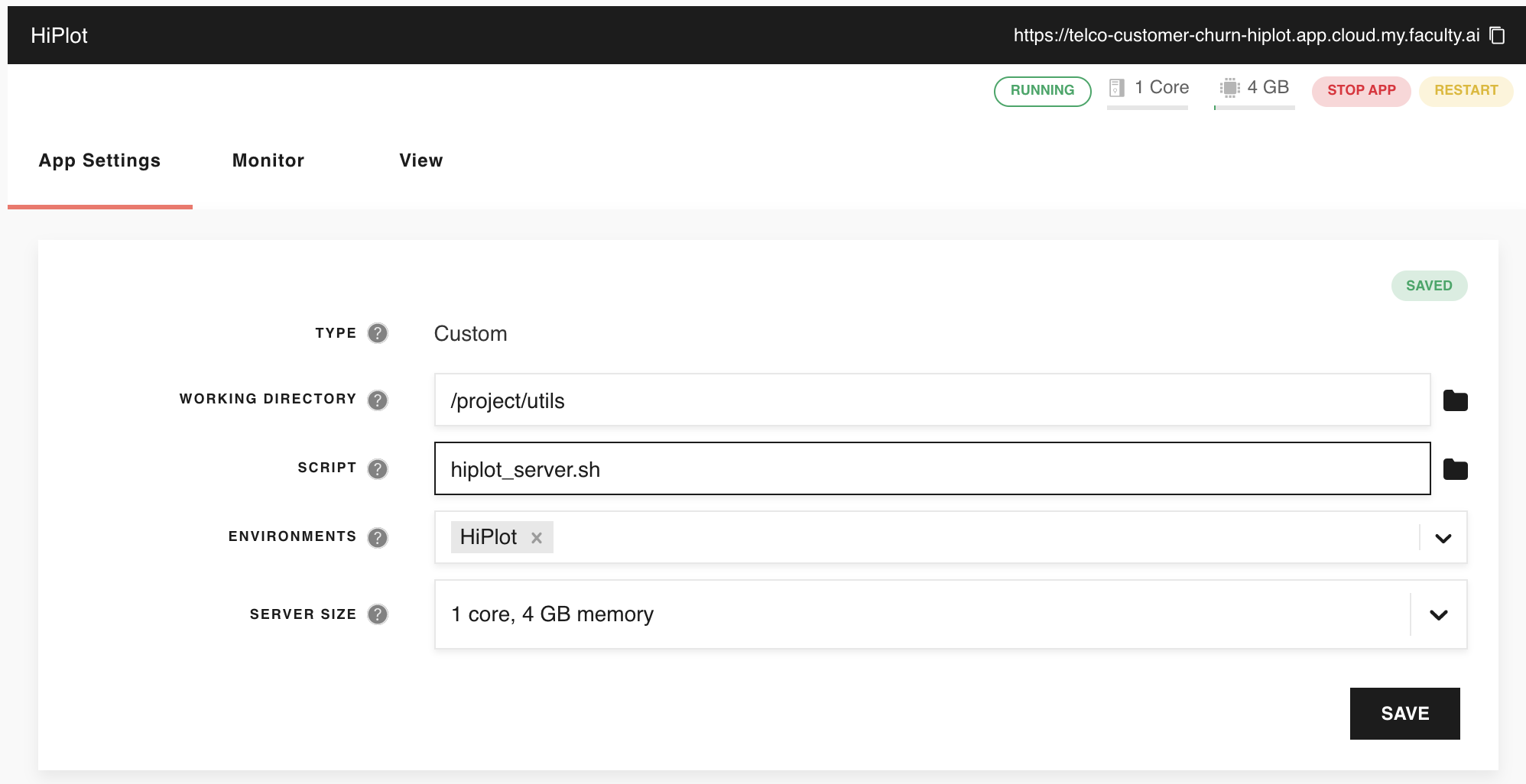Image resolution: width=1526 pixels, height=784 pixels.
Task: Show help for Server Size field
Action: [378, 614]
